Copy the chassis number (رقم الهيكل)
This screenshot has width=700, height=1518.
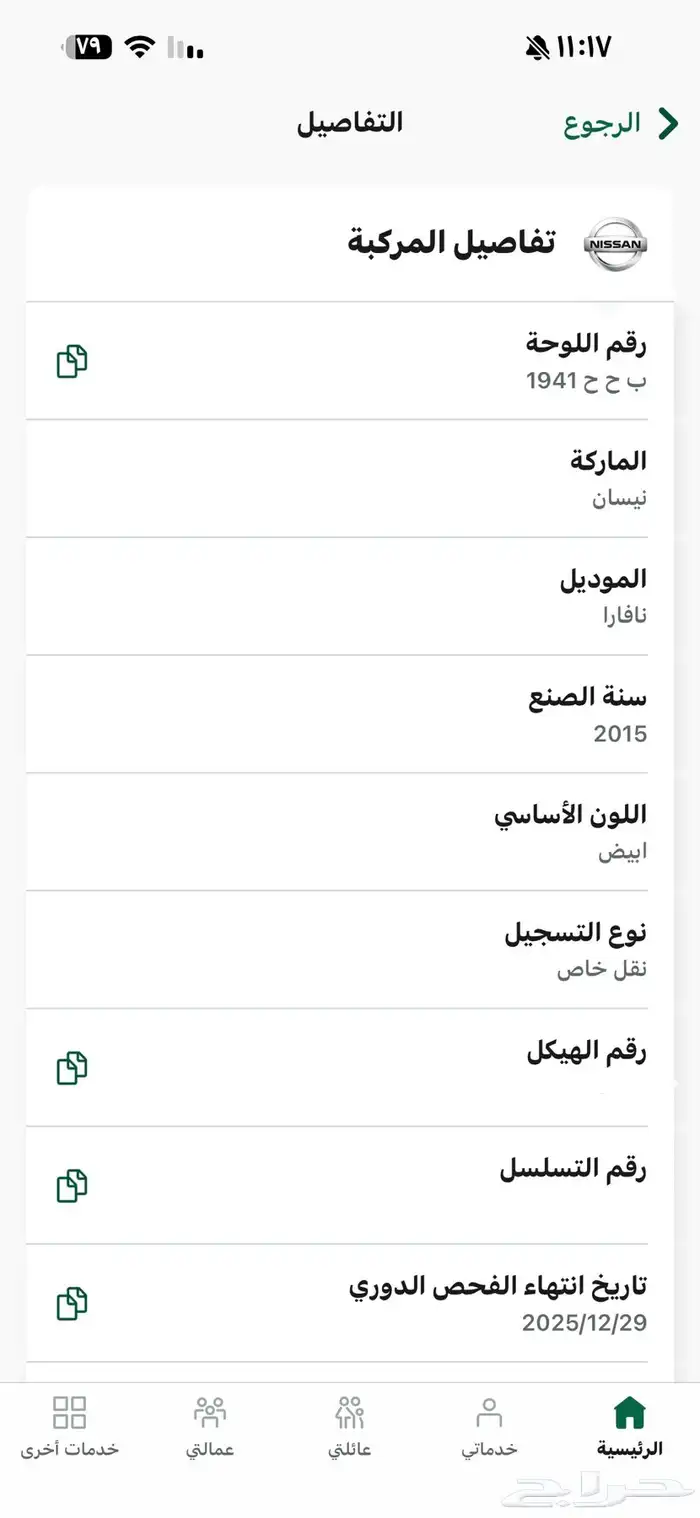pyautogui.click(x=72, y=1068)
